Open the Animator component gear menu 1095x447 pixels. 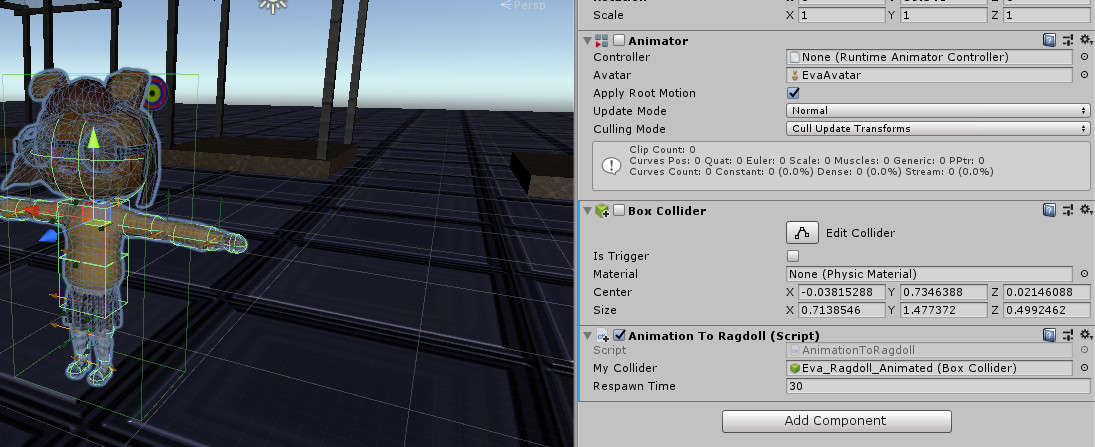click(1084, 41)
